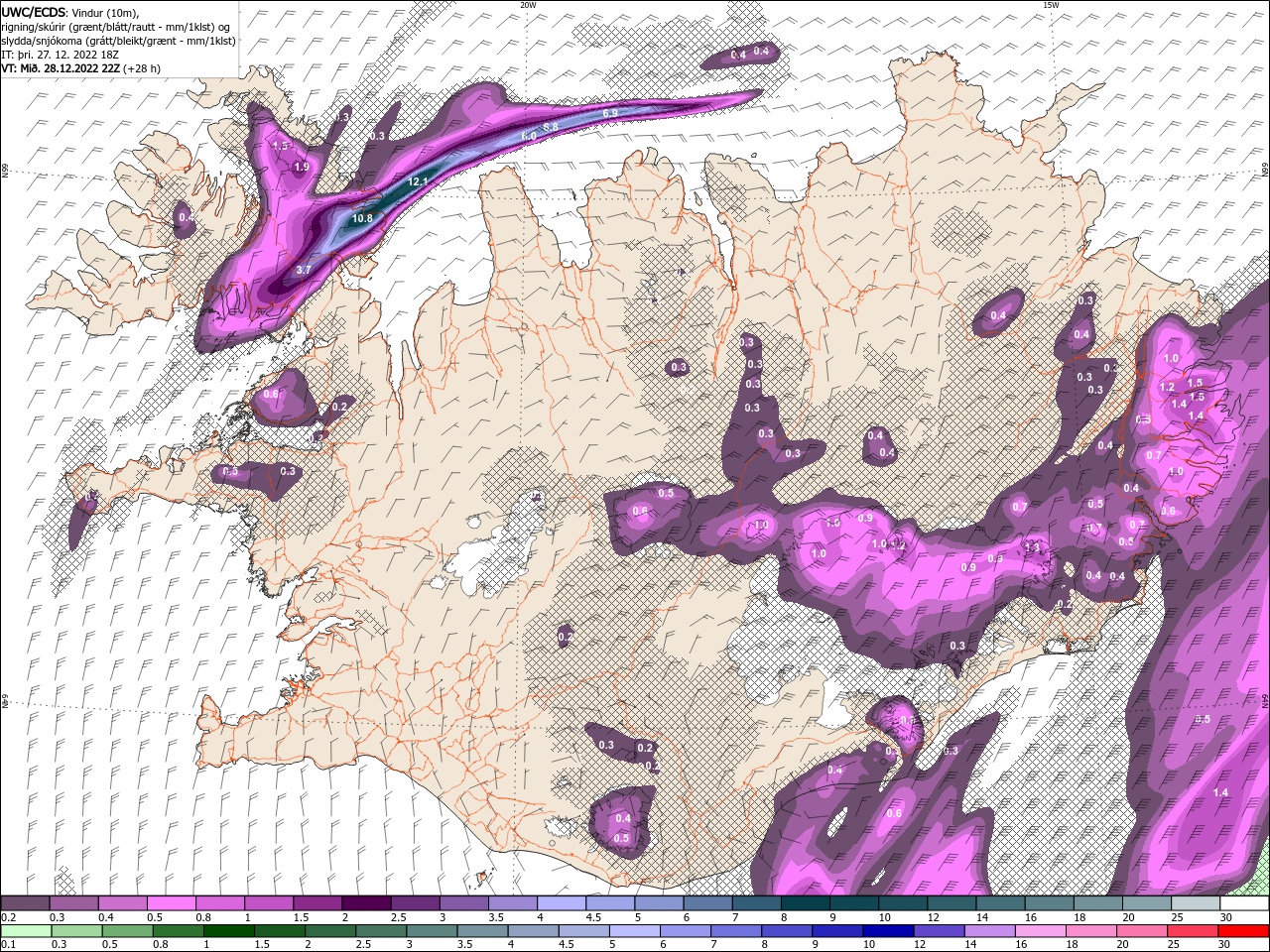Click the 1.9 value in the Westfjords
The height and width of the screenshot is (952, 1270).
click(x=302, y=167)
